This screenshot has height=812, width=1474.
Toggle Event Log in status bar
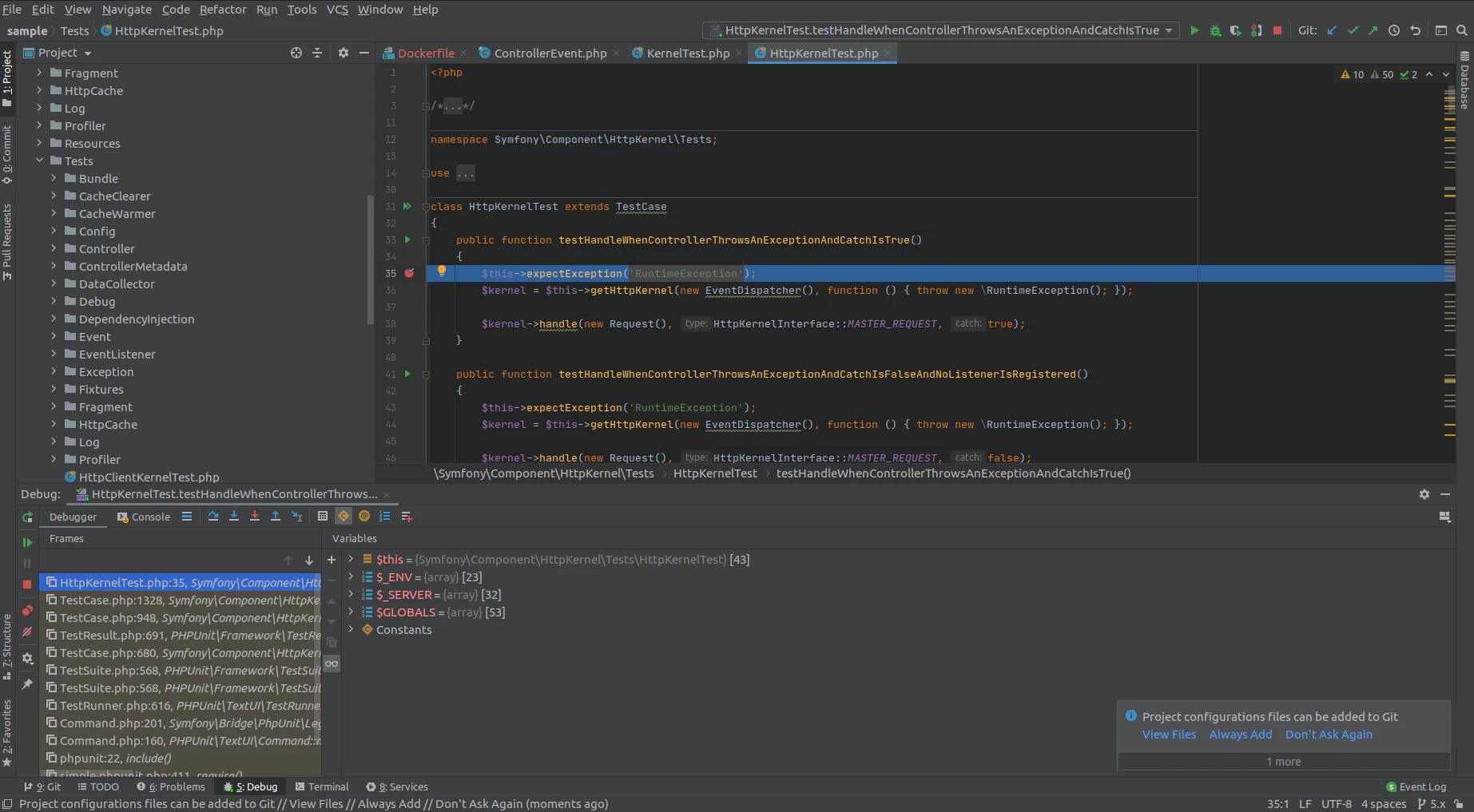click(x=1416, y=787)
